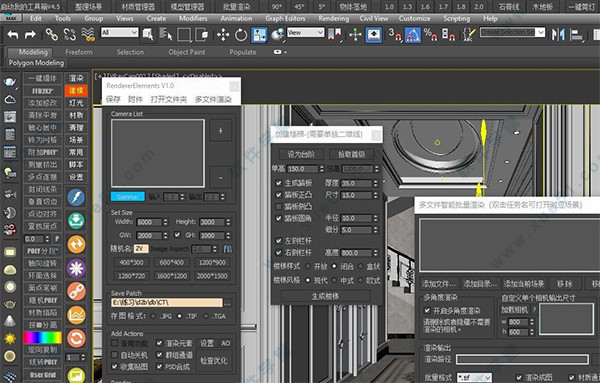Viewport: 600px width, 383px height.
Task: Click the 单高 150.0 spinner arrows
Action: point(321,169)
